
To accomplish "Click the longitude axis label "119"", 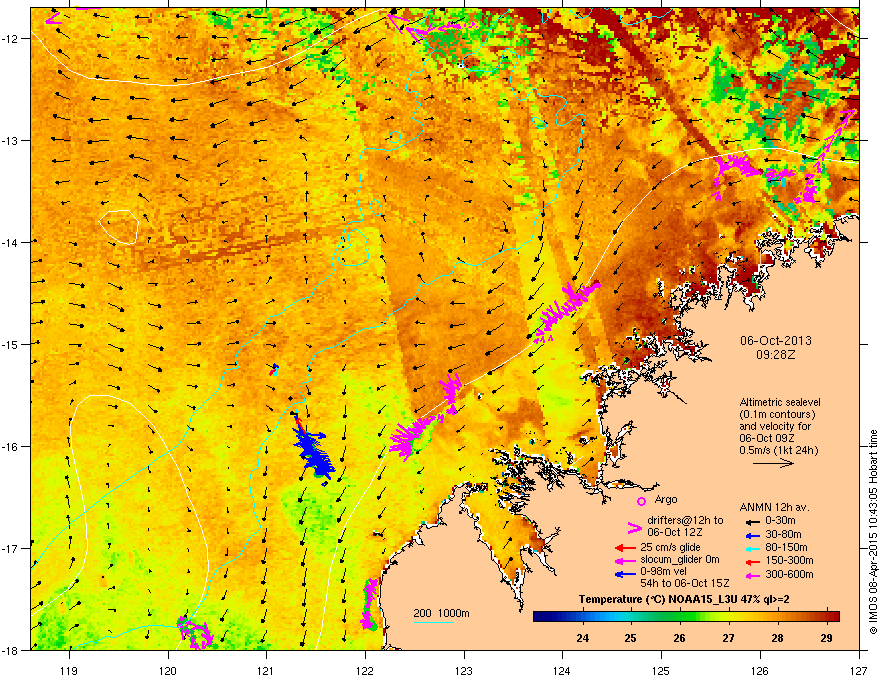I will point(69,670).
